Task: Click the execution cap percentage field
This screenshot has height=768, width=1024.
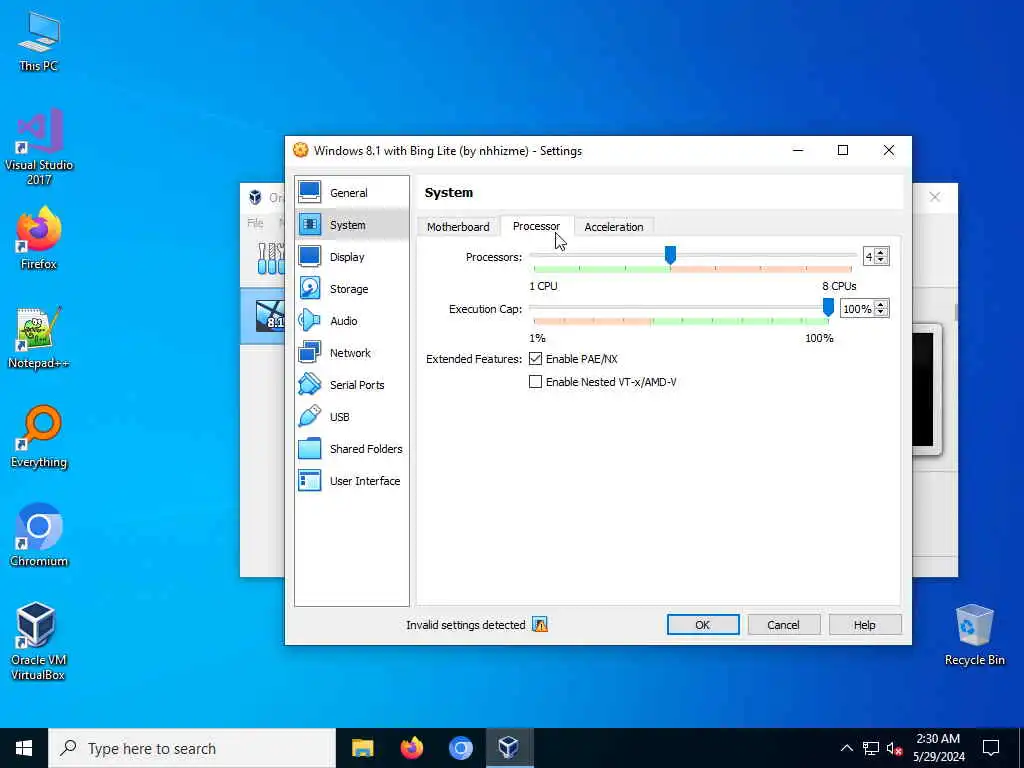Action: (x=857, y=309)
